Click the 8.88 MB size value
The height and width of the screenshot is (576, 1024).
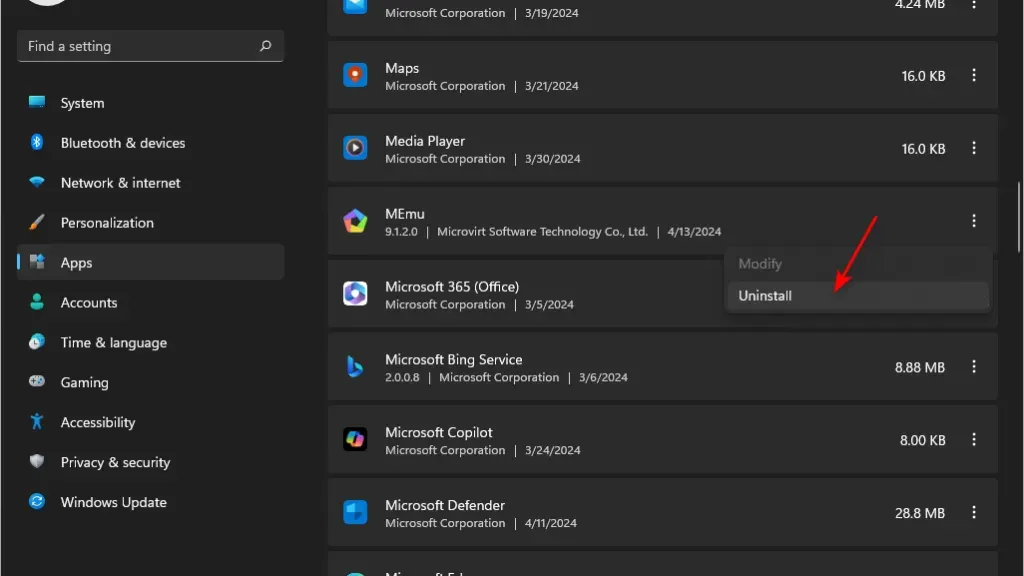coord(920,367)
